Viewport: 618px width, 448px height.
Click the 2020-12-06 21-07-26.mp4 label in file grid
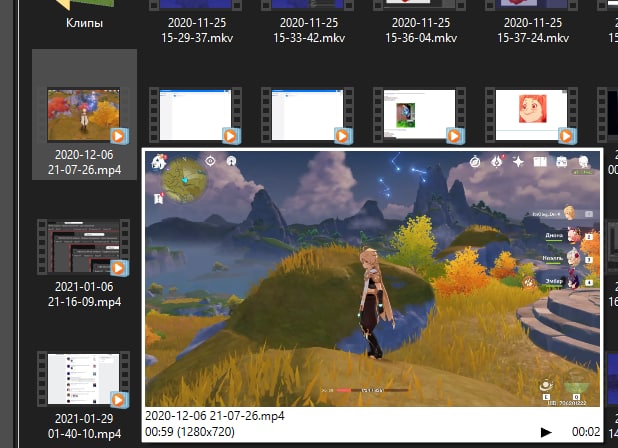(84, 162)
